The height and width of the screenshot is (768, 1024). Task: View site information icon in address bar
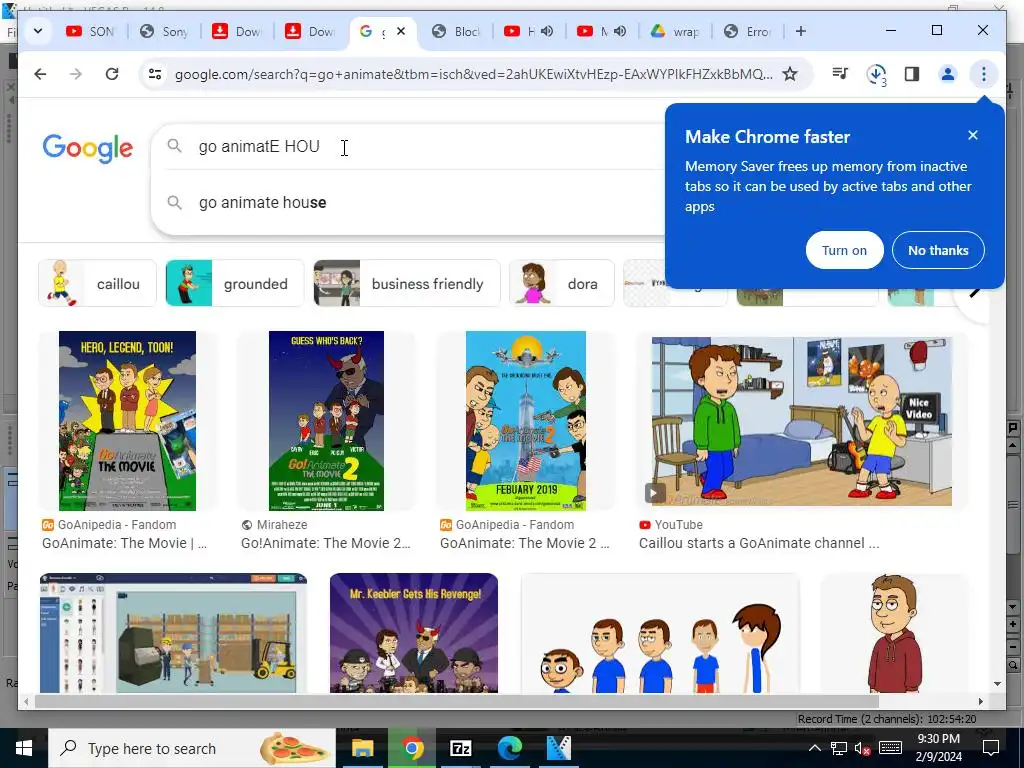(155, 74)
